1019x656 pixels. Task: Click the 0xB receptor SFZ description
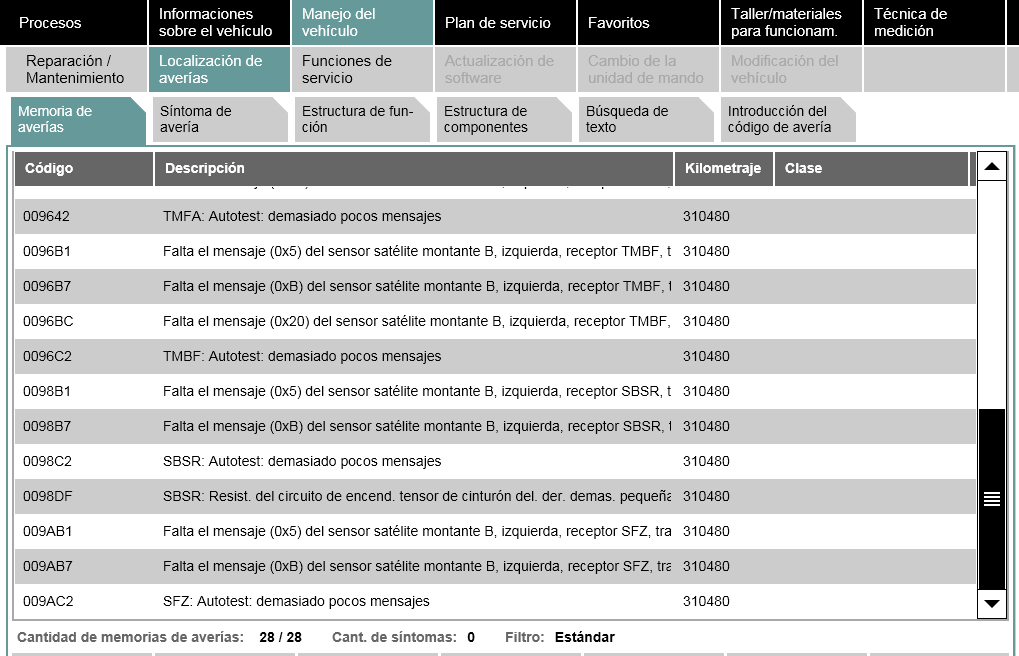coord(417,566)
